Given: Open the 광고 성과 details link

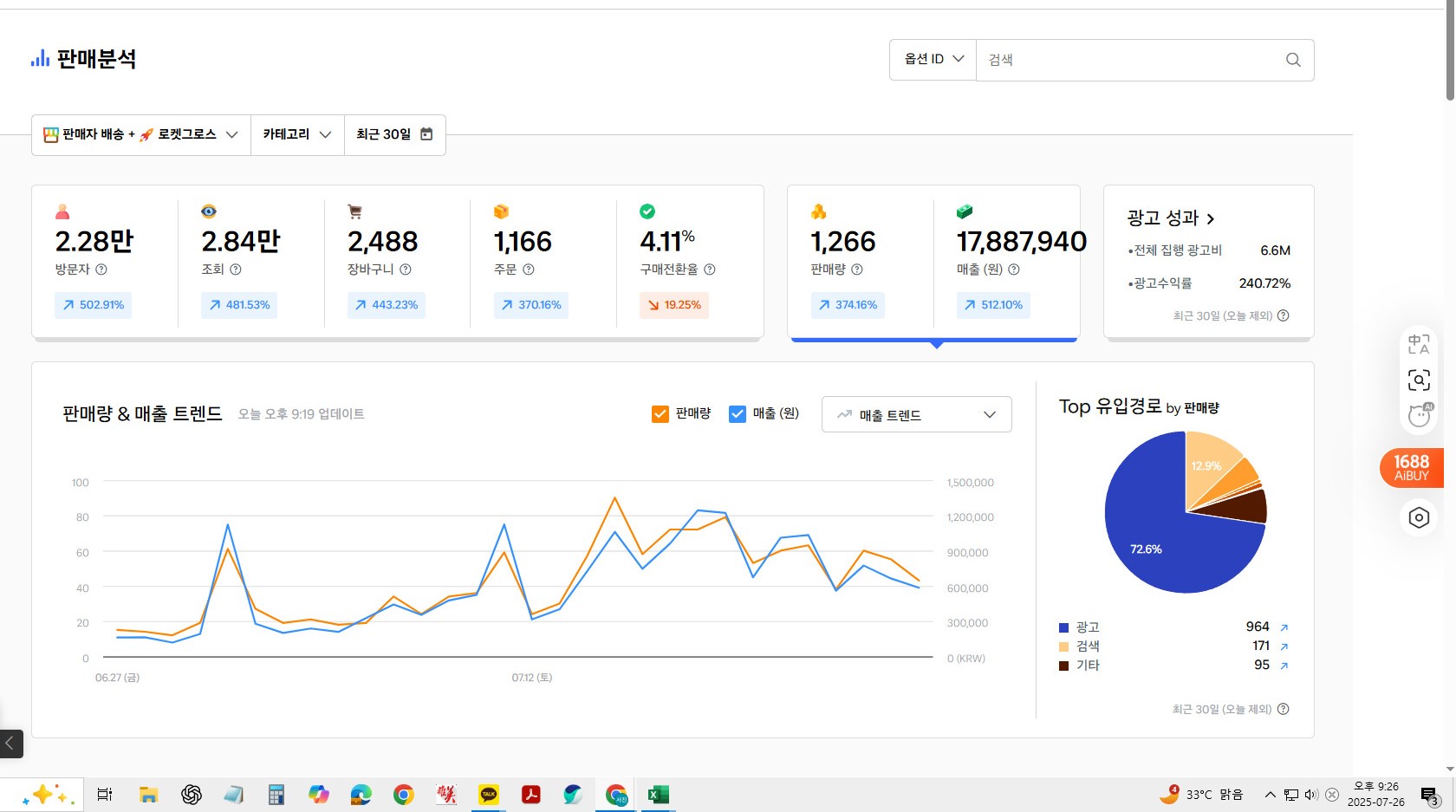Looking at the screenshot, I should pyautogui.click(x=1171, y=218).
